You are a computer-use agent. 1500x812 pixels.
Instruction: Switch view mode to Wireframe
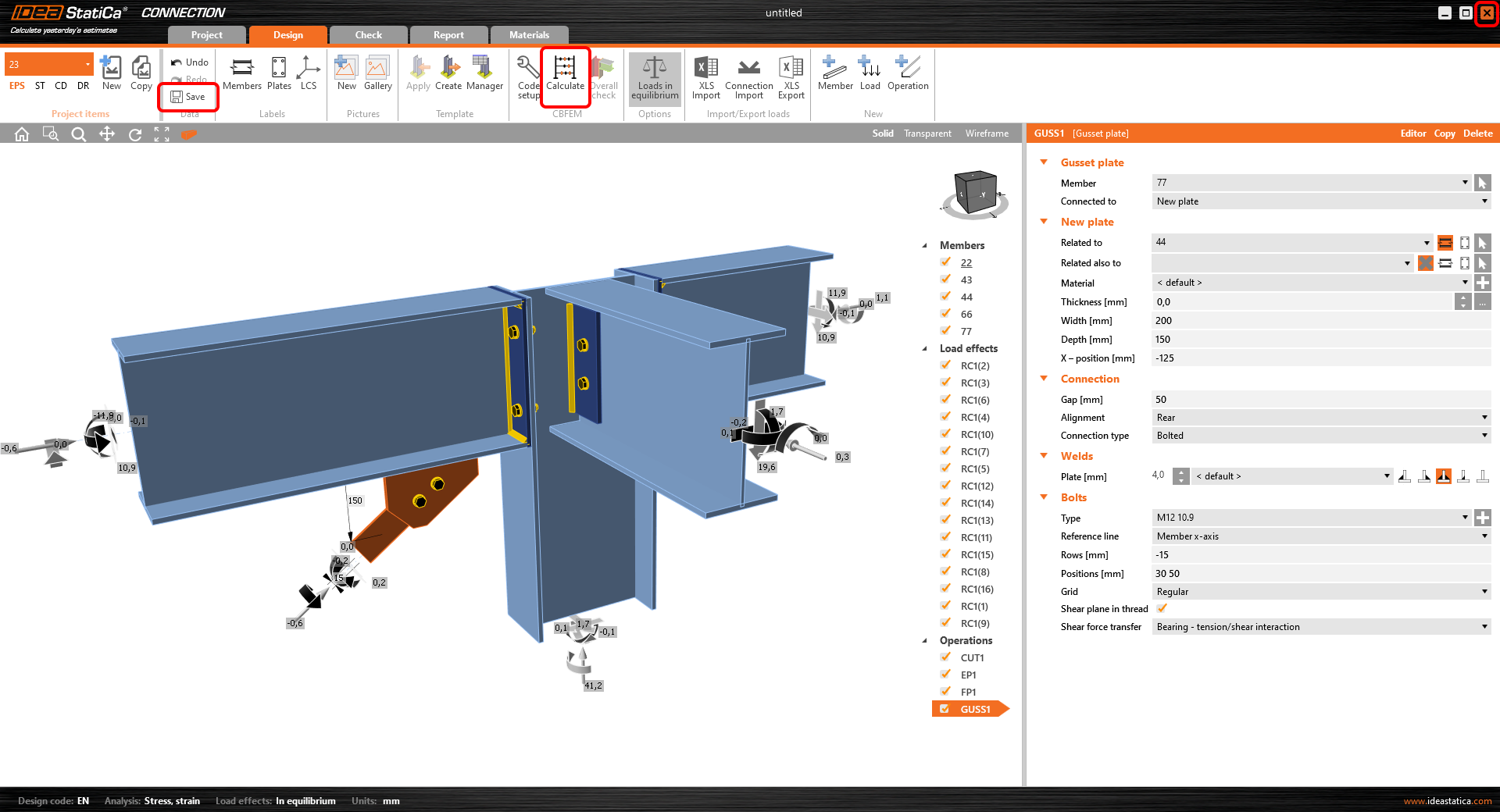987,134
